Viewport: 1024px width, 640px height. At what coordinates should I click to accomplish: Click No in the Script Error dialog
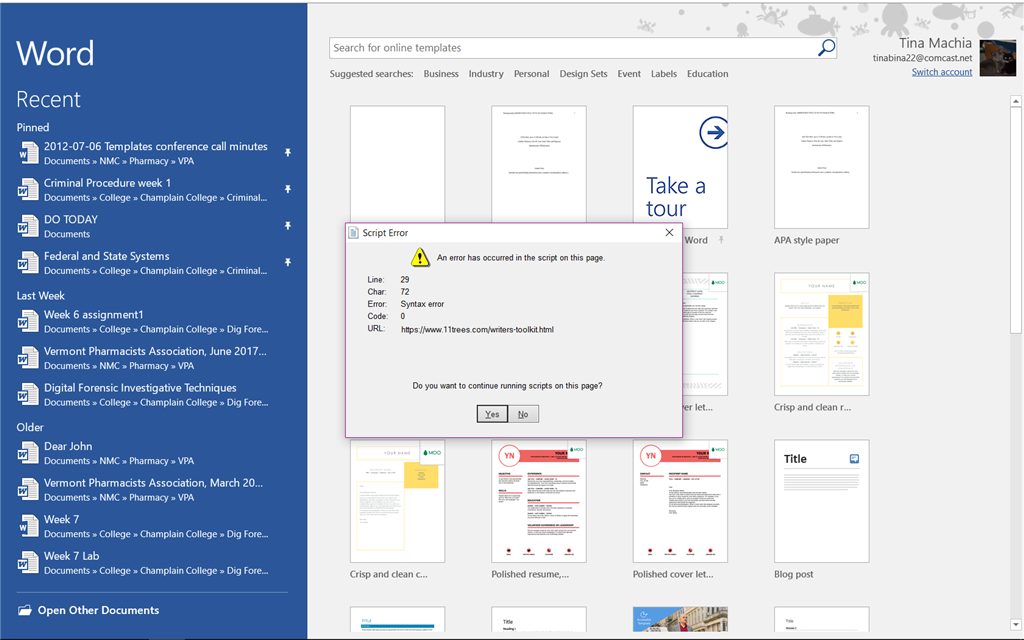pos(523,414)
